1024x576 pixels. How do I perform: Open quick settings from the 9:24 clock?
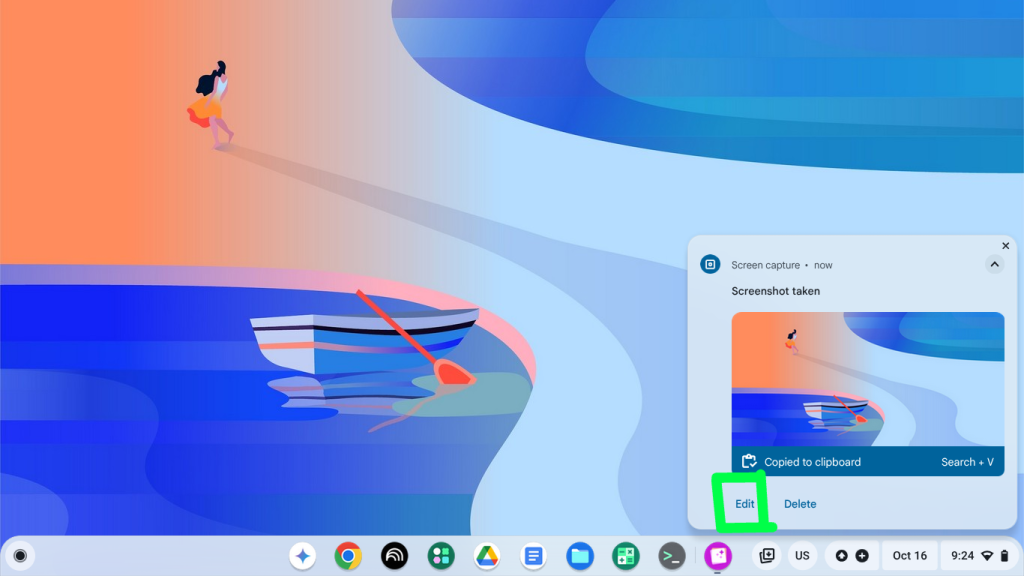coord(978,555)
